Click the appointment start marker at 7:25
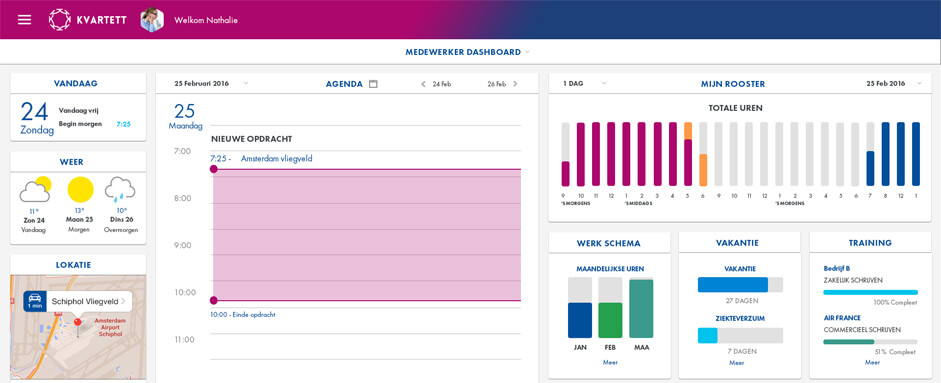This screenshot has width=941, height=383. point(214,169)
